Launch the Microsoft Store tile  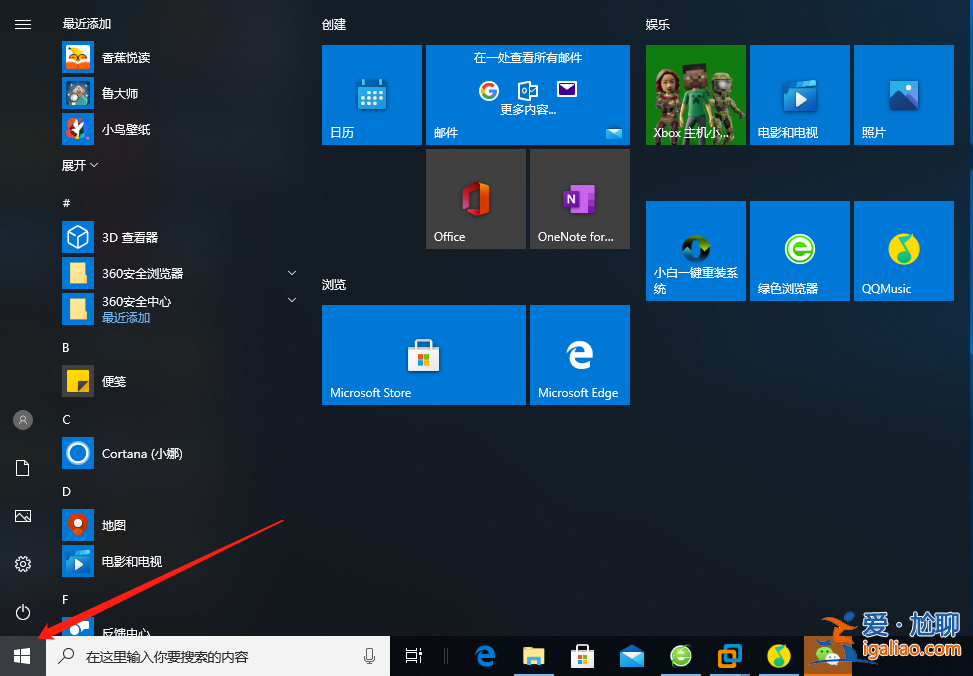(x=423, y=355)
